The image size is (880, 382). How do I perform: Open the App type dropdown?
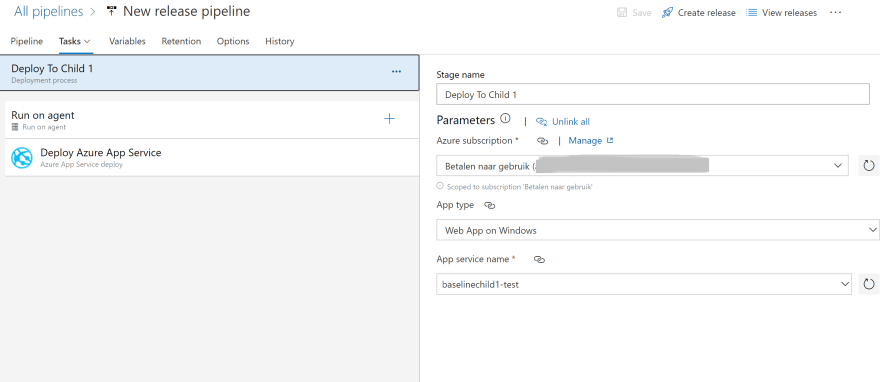pyautogui.click(x=658, y=230)
